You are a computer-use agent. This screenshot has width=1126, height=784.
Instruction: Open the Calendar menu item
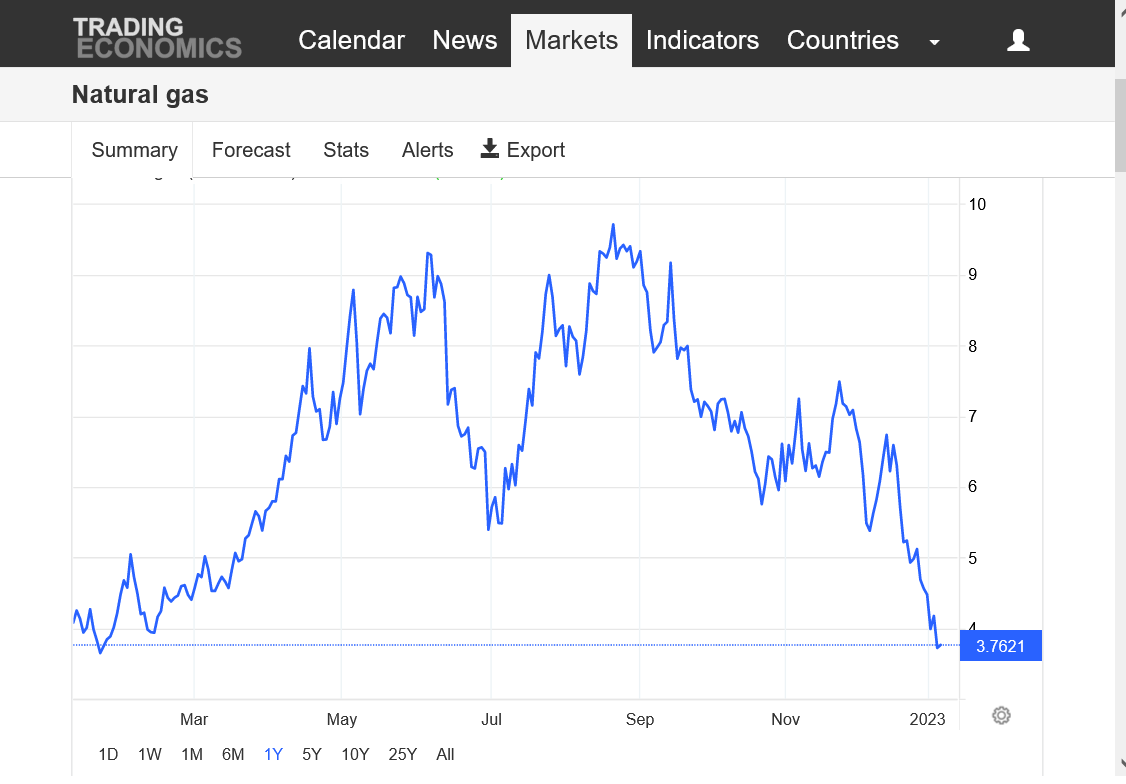click(351, 40)
